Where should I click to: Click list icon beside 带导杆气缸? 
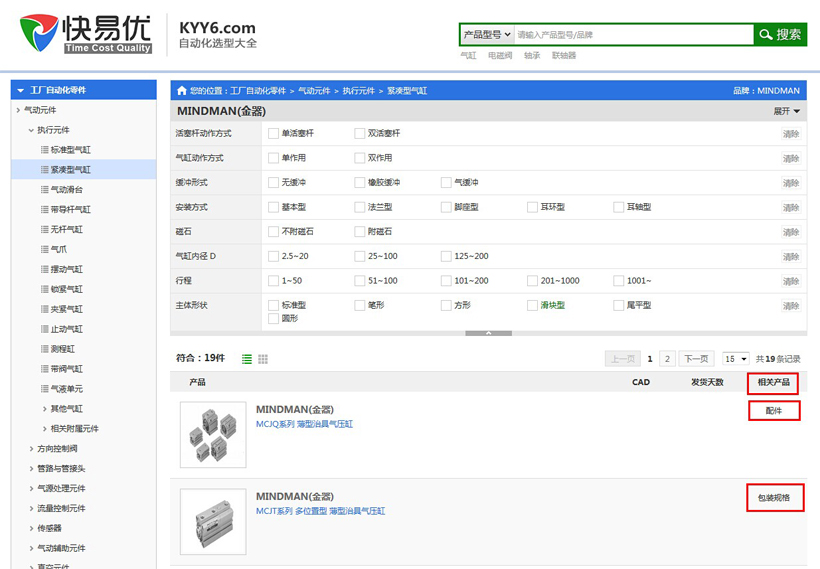click(45, 209)
